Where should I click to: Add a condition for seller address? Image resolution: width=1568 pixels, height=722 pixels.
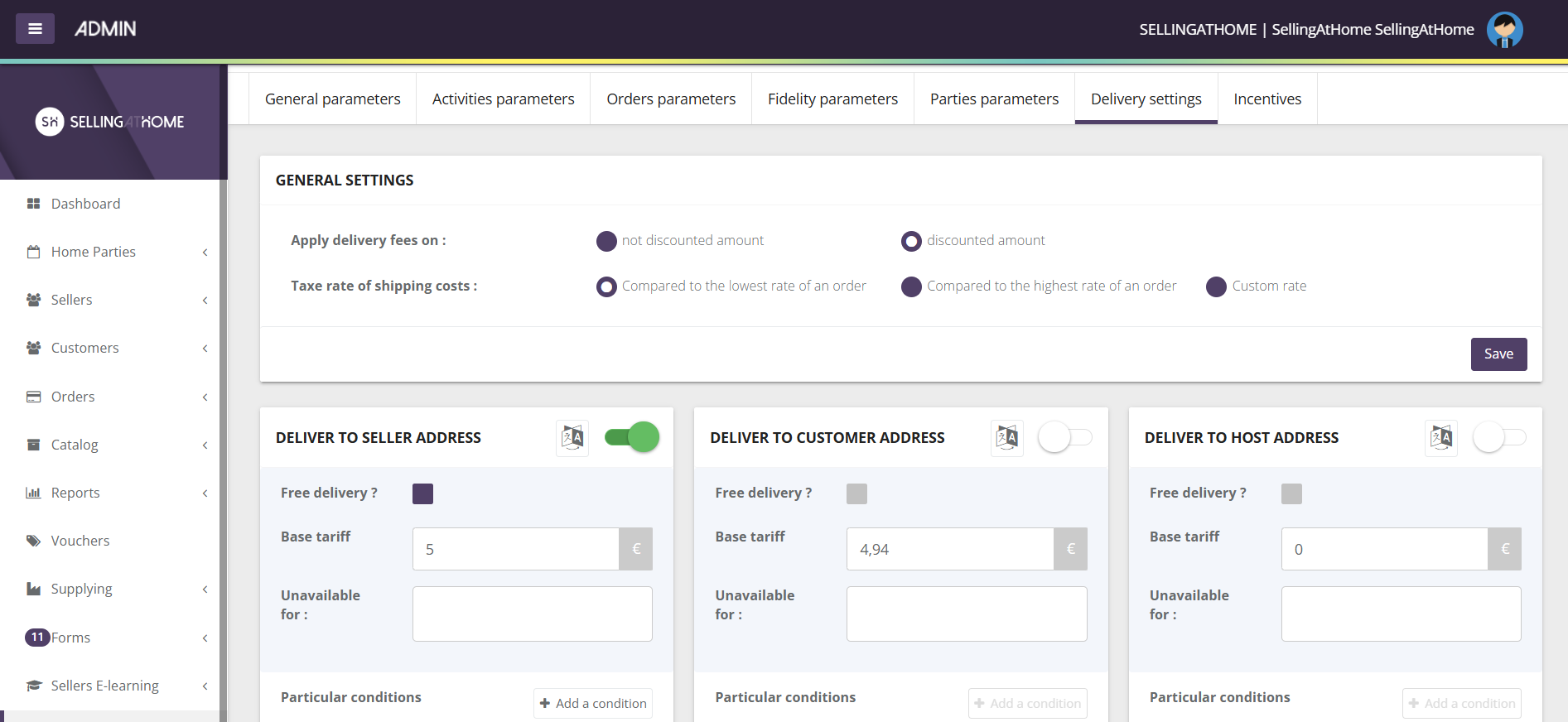coord(593,703)
